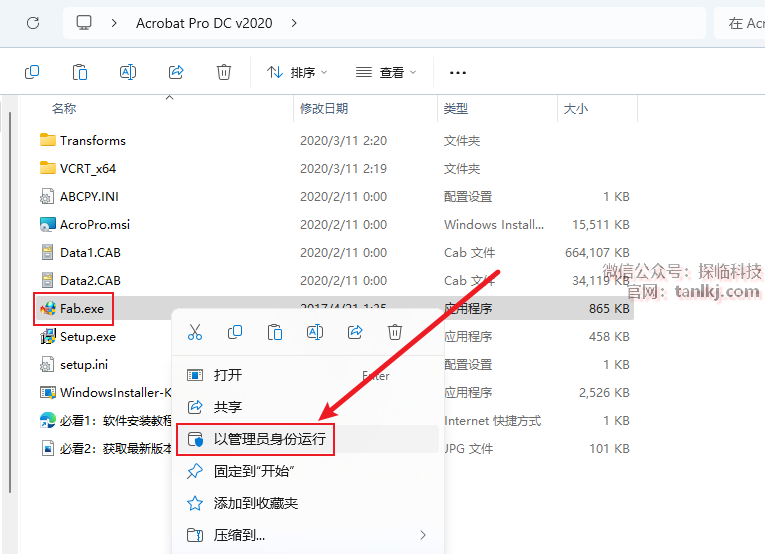Click the VCRT_x64 folder icon
Image resolution: width=765 pixels, height=554 pixels.
(x=47, y=168)
